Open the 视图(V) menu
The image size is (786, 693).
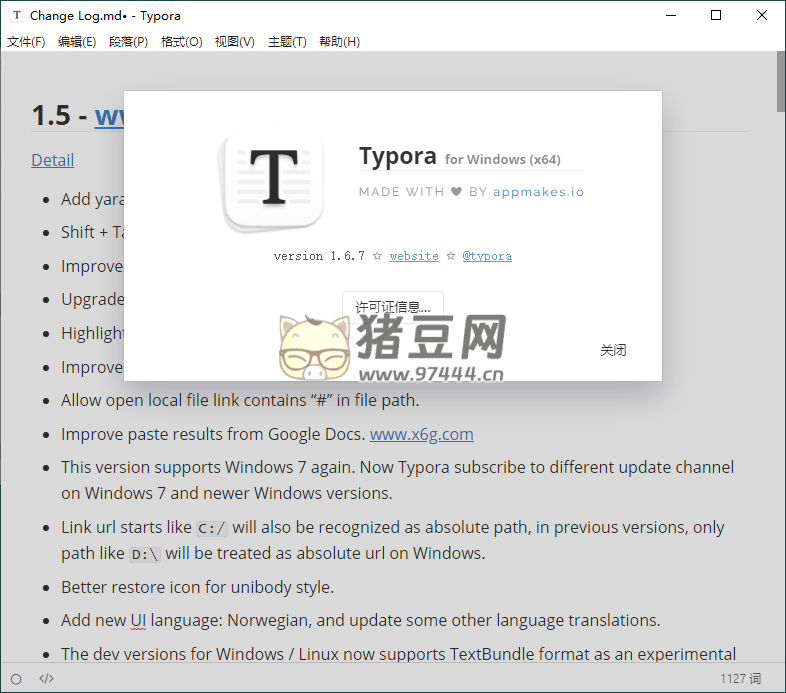click(234, 42)
